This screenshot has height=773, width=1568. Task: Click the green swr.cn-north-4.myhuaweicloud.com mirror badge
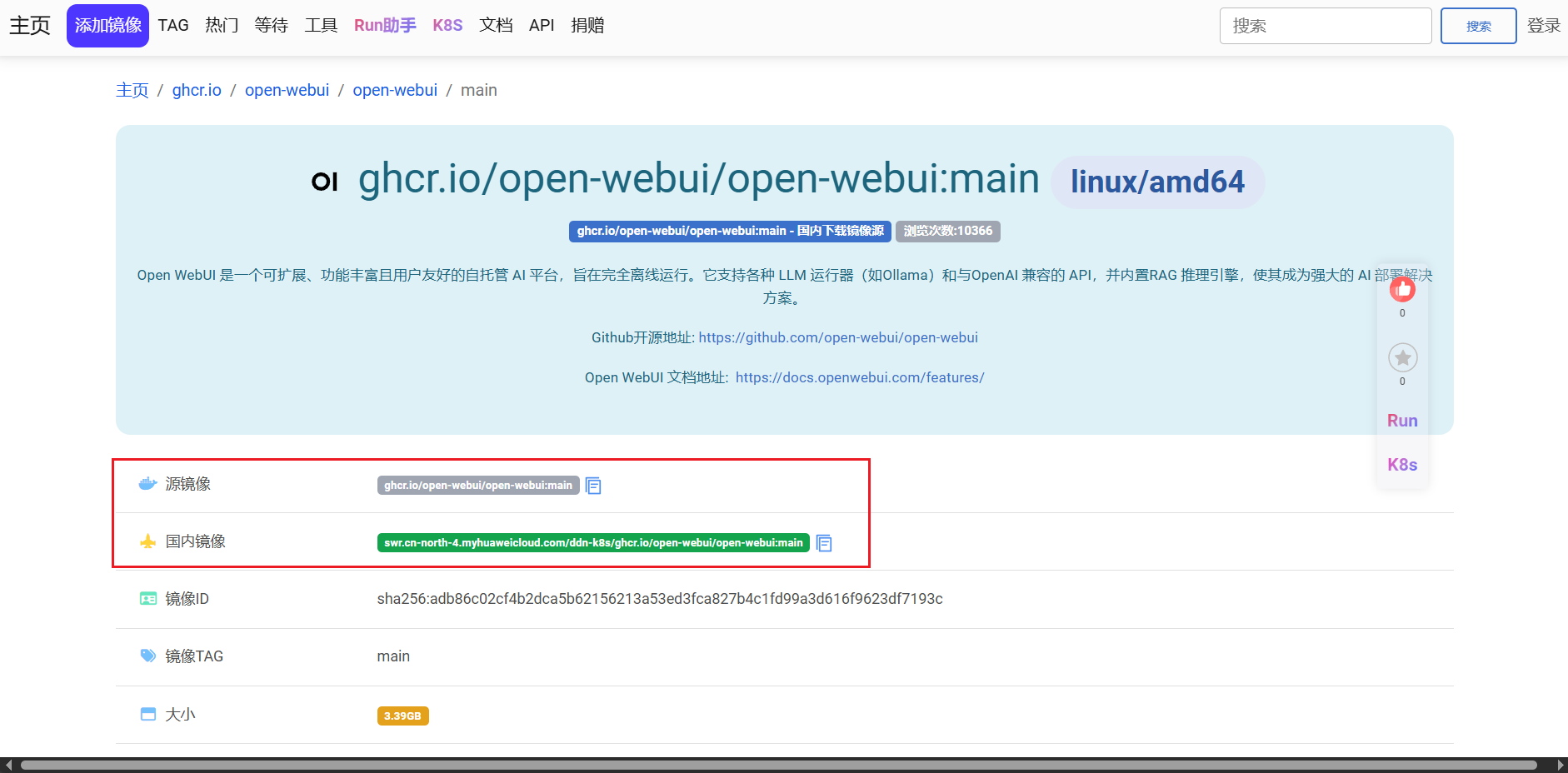(593, 542)
